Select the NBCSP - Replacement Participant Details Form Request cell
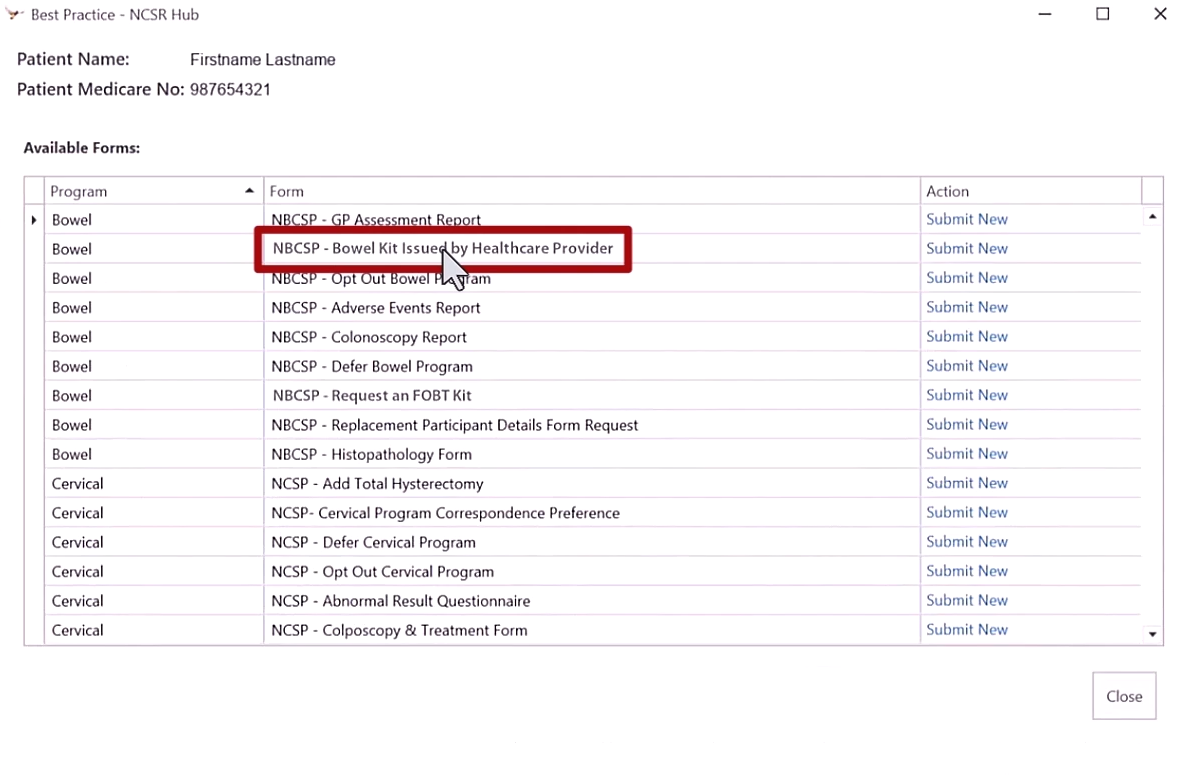Viewport: 1185px width, 781px height. pos(592,425)
